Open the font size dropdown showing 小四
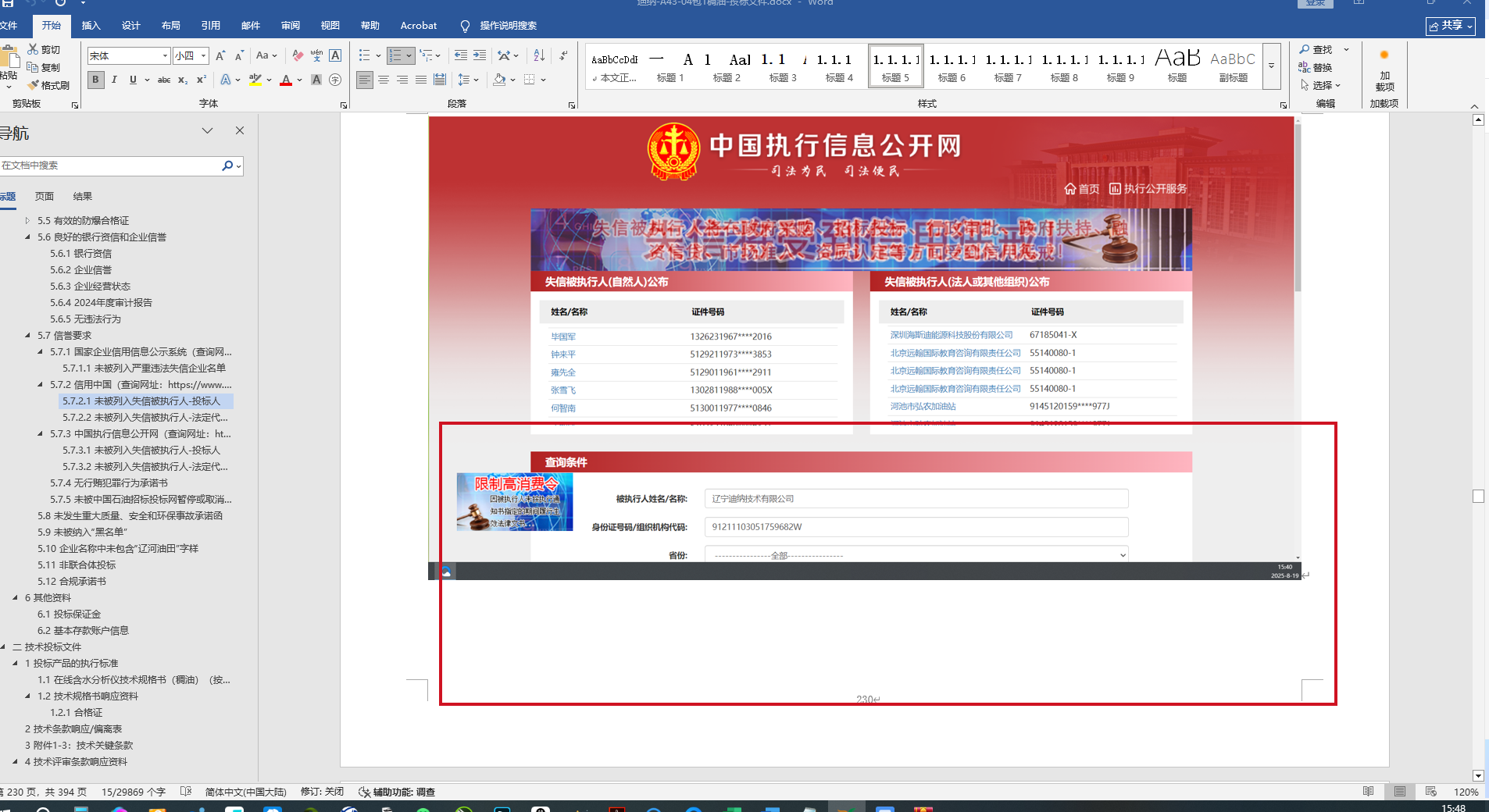 (x=204, y=55)
